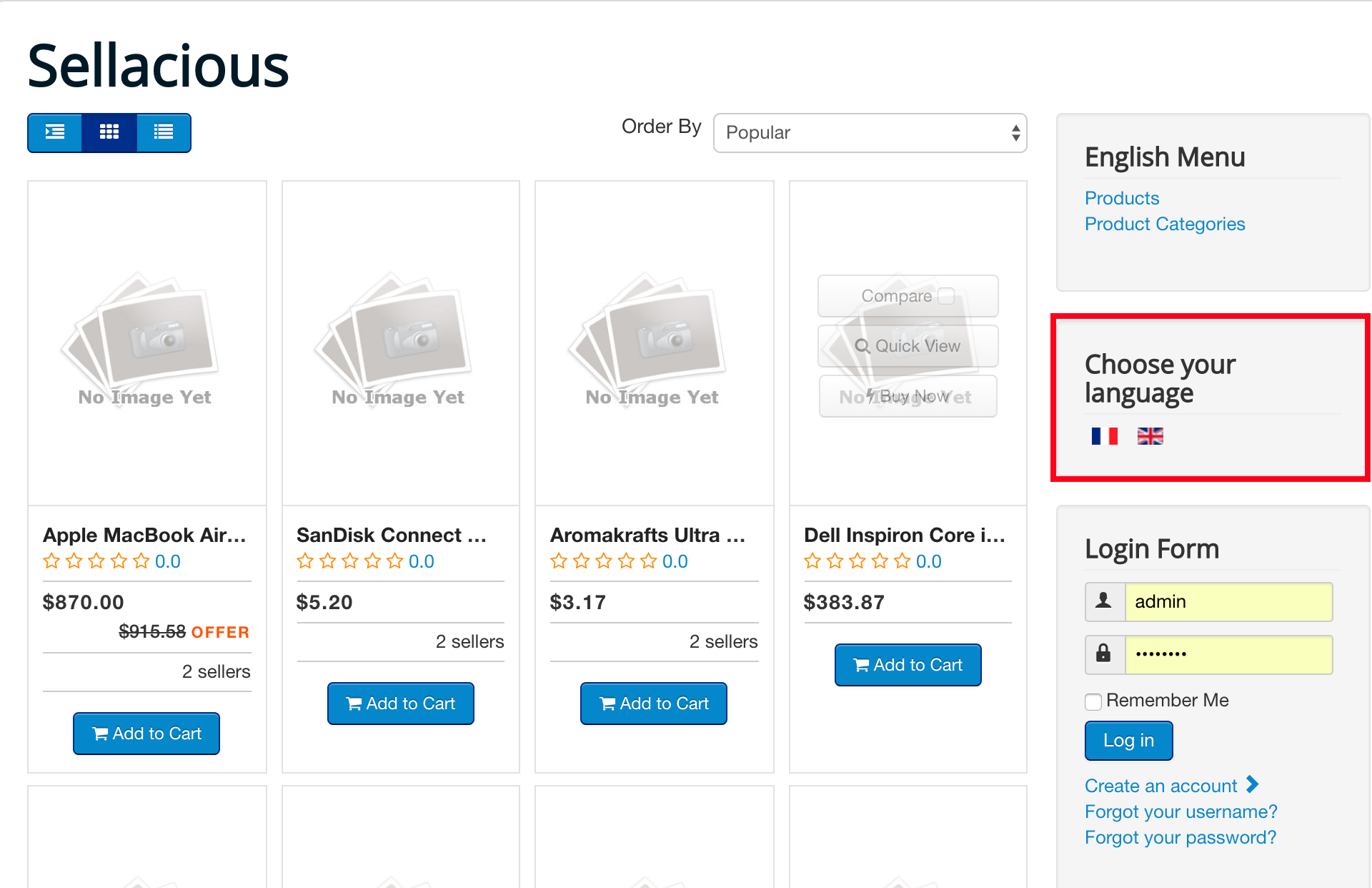This screenshot has height=888, width=1372.
Task: Click the first star on SanDisk Connect rating
Action: pyautogui.click(x=305, y=561)
